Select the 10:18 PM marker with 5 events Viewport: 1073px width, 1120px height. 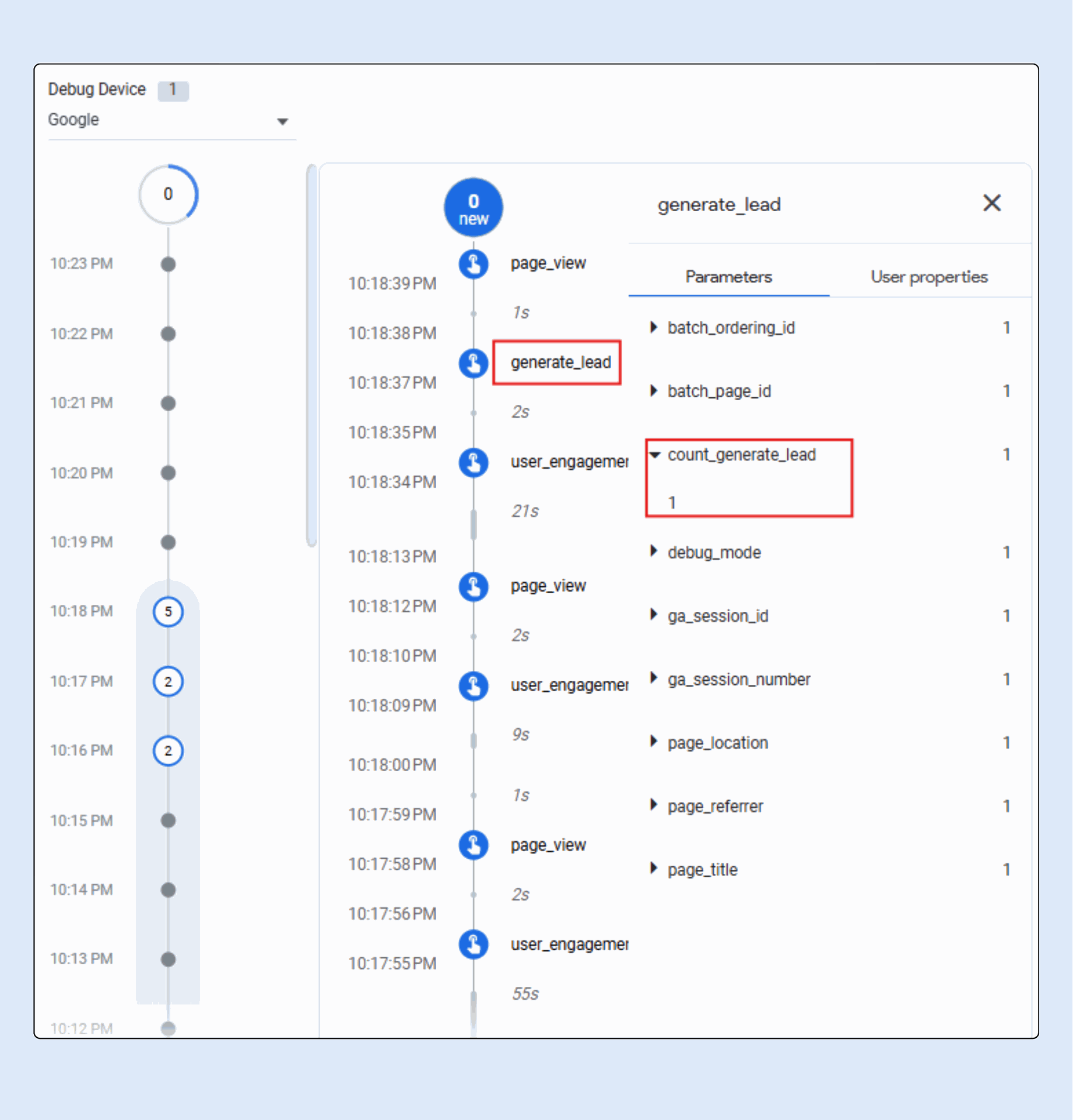click(x=168, y=612)
